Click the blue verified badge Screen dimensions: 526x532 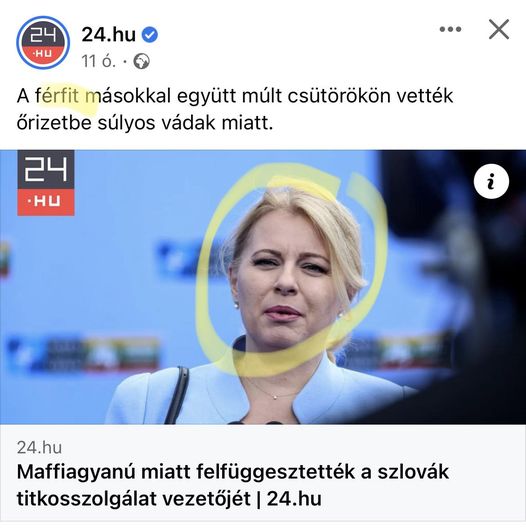149,35
